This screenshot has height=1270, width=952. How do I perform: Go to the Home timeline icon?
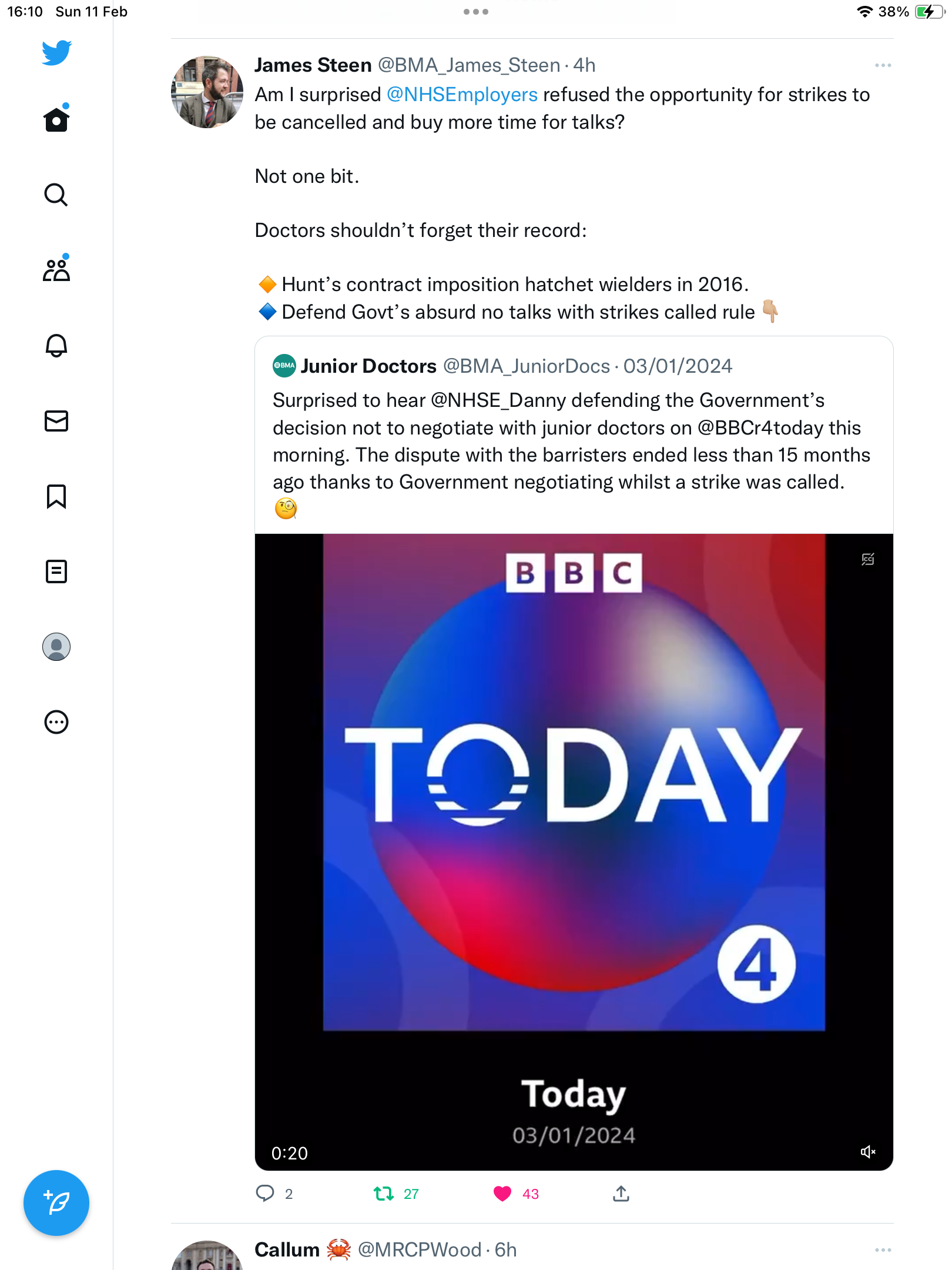coord(56,119)
